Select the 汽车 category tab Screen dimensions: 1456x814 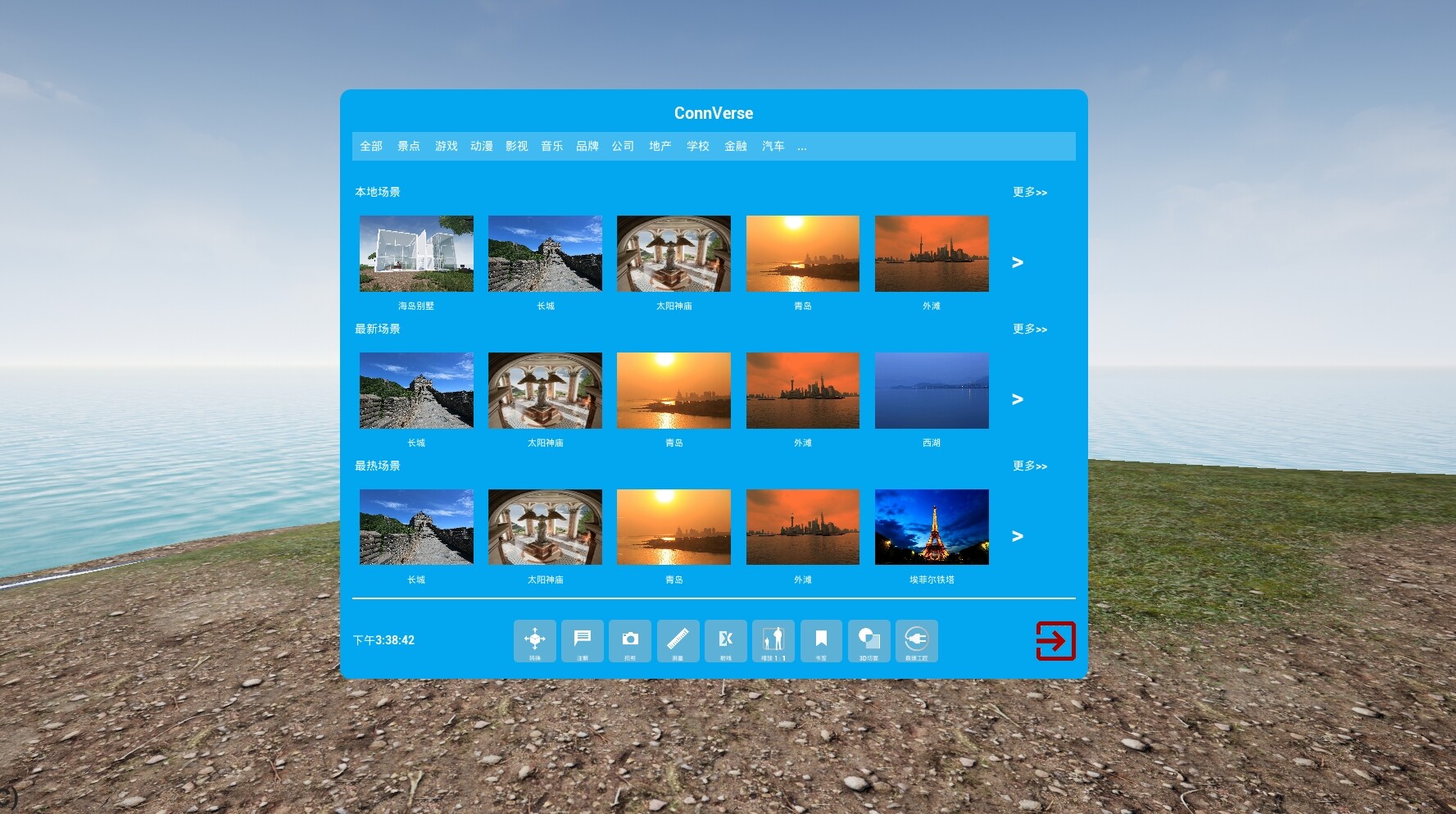click(771, 145)
